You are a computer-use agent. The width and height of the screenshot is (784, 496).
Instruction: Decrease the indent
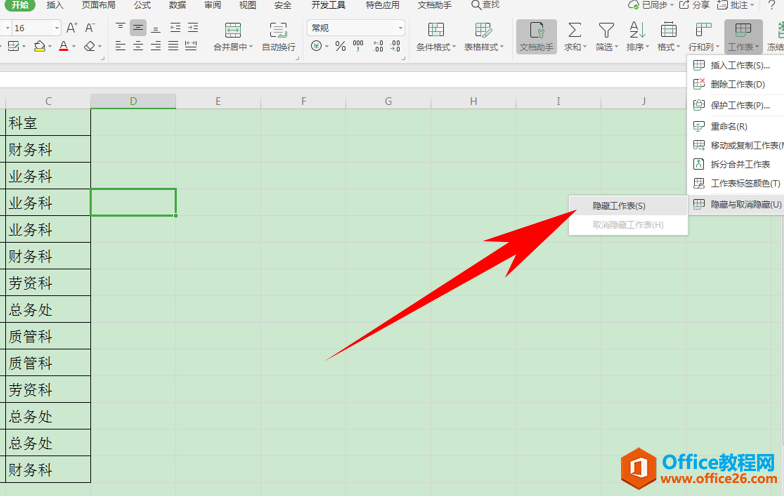point(175,28)
